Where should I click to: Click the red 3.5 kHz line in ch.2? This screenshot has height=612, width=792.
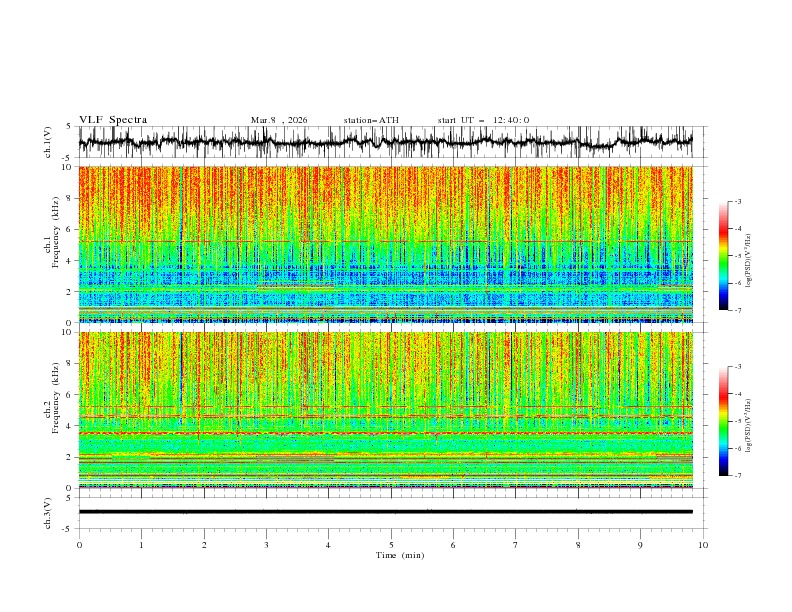click(385, 433)
